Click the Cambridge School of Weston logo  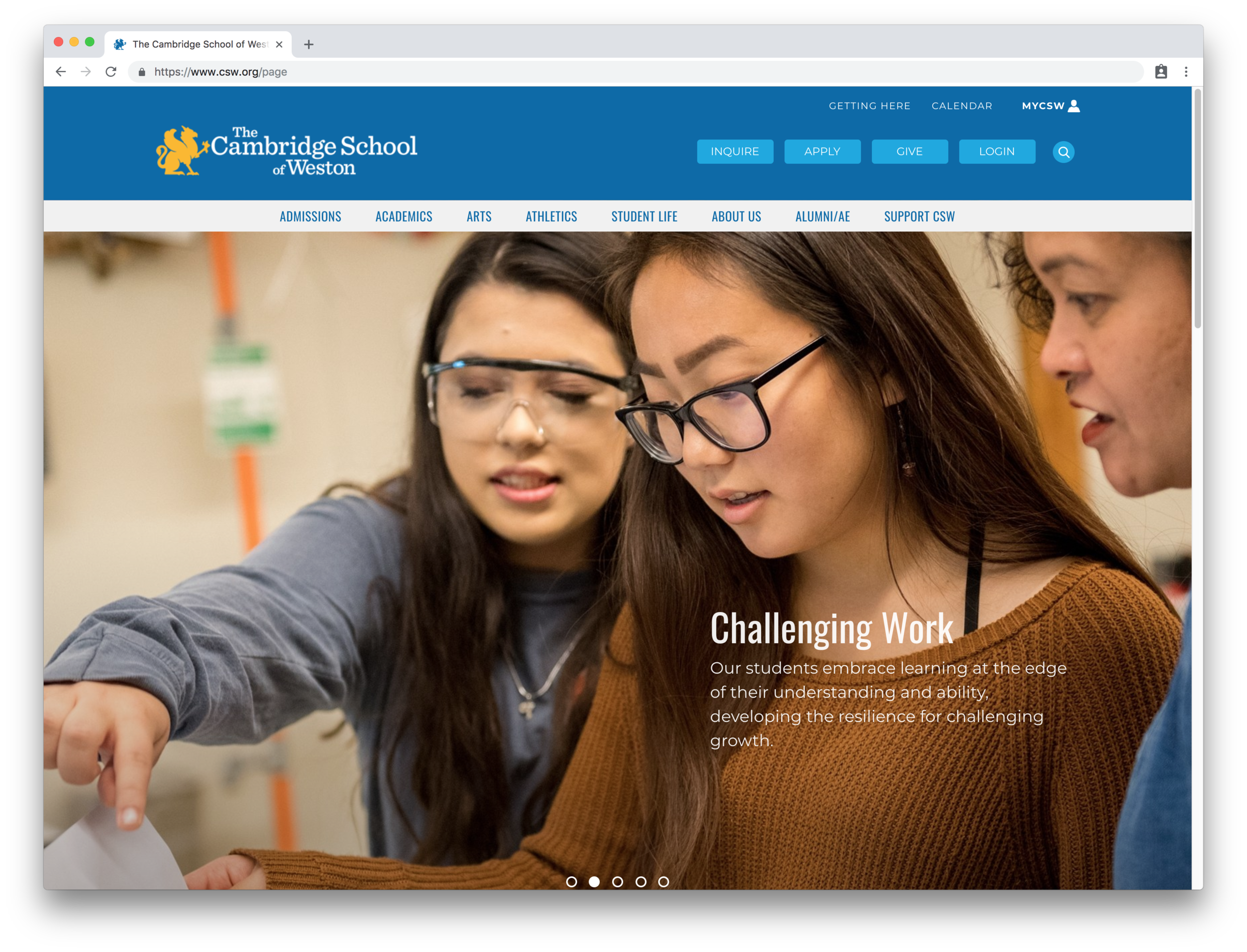pos(288,150)
